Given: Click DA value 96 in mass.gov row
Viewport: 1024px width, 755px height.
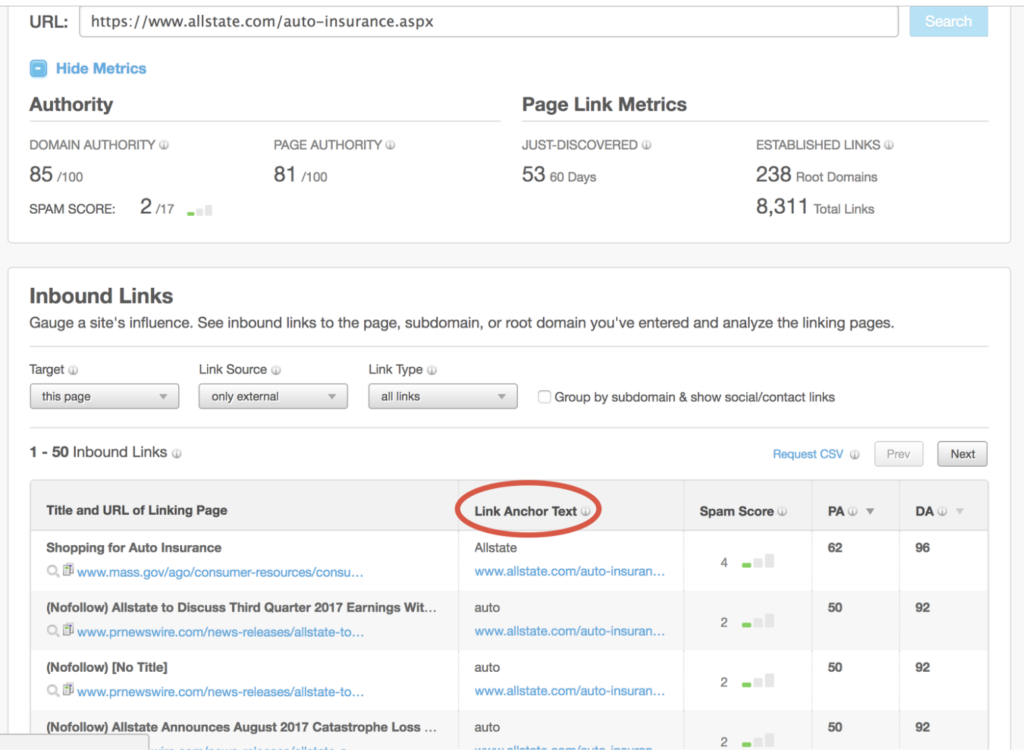Looking at the screenshot, I should [922, 548].
